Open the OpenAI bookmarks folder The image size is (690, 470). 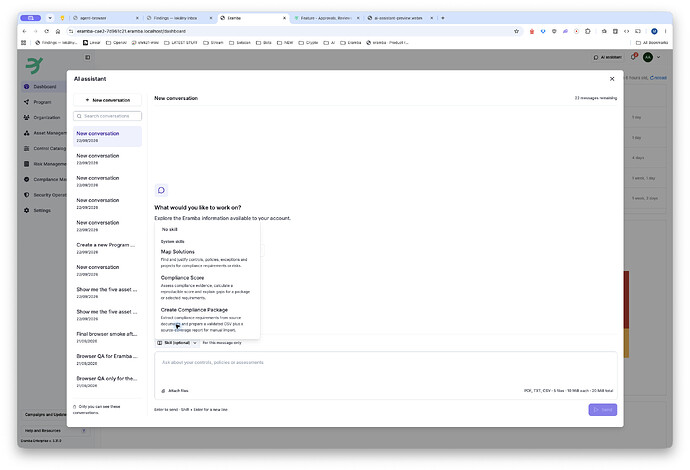[116, 43]
